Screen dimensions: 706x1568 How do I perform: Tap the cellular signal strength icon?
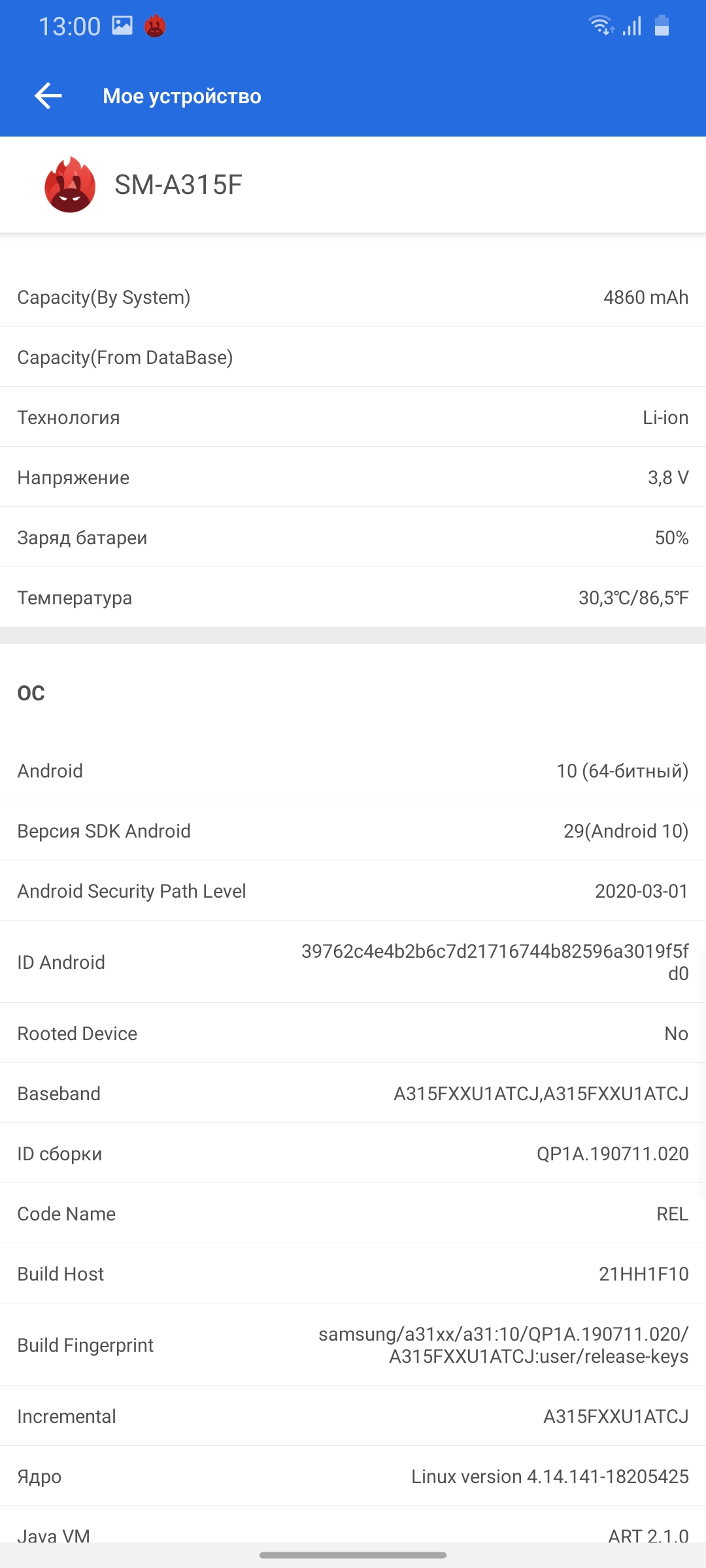pyautogui.click(x=632, y=26)
